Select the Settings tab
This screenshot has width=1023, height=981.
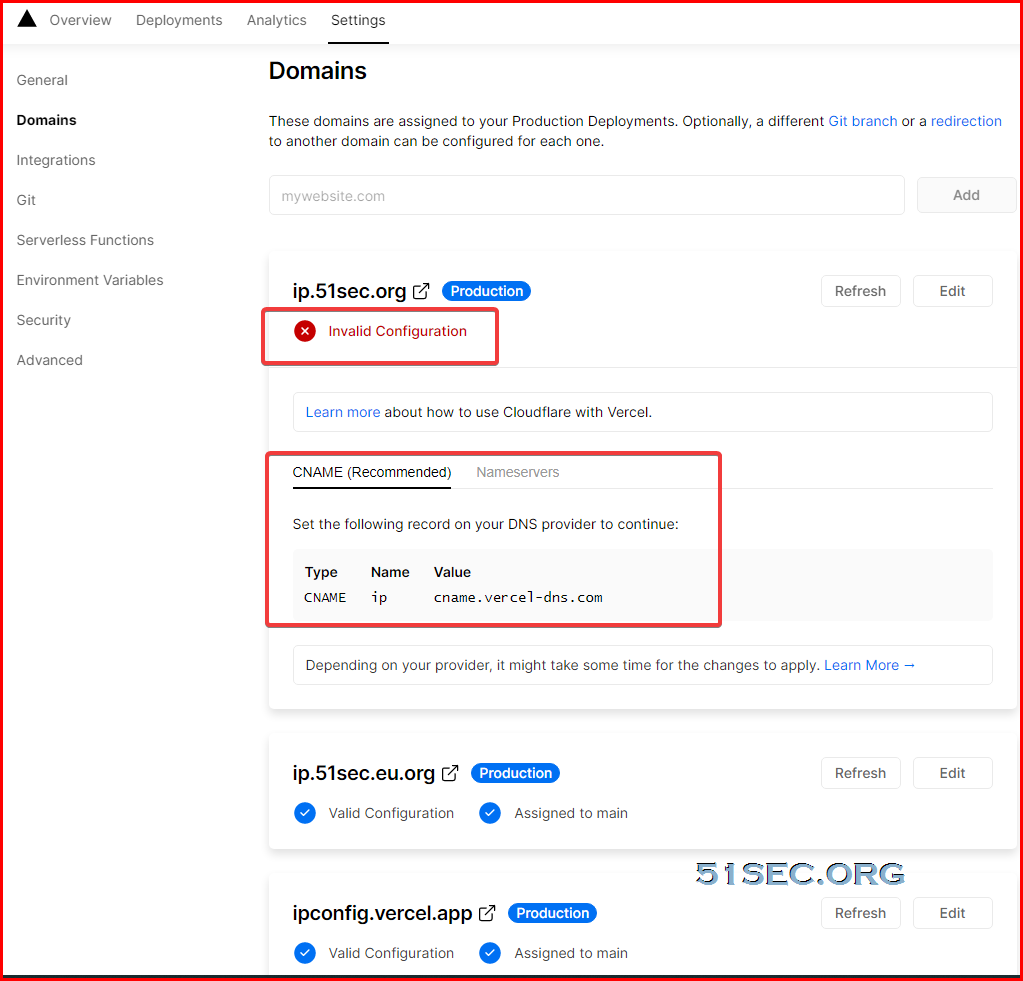click(358, 20)
